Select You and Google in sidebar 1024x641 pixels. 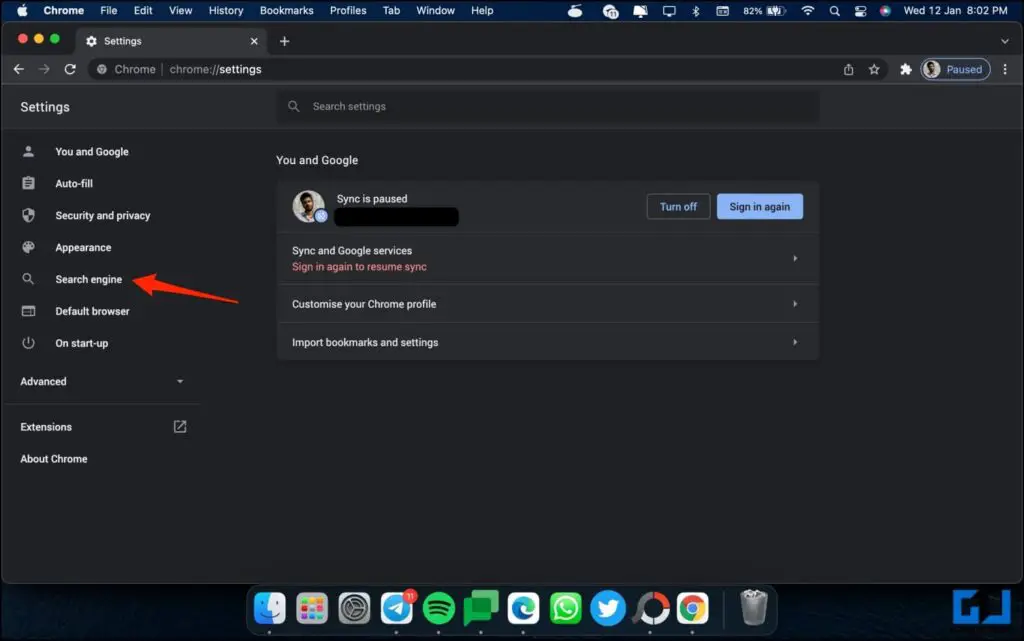coord(91,151)
